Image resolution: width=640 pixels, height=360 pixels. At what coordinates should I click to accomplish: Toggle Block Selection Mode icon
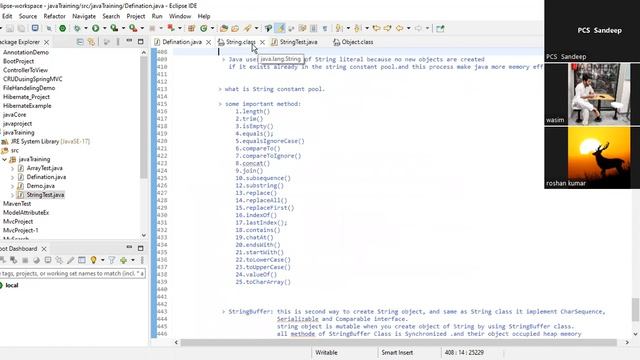[313, 28]
